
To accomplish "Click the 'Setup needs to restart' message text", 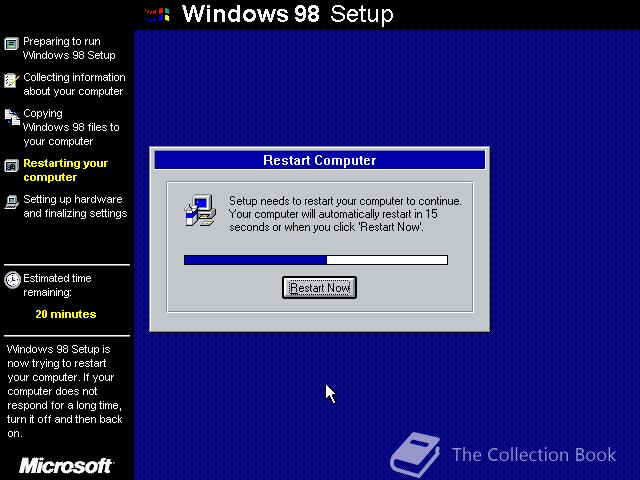I will click(345, 214).
